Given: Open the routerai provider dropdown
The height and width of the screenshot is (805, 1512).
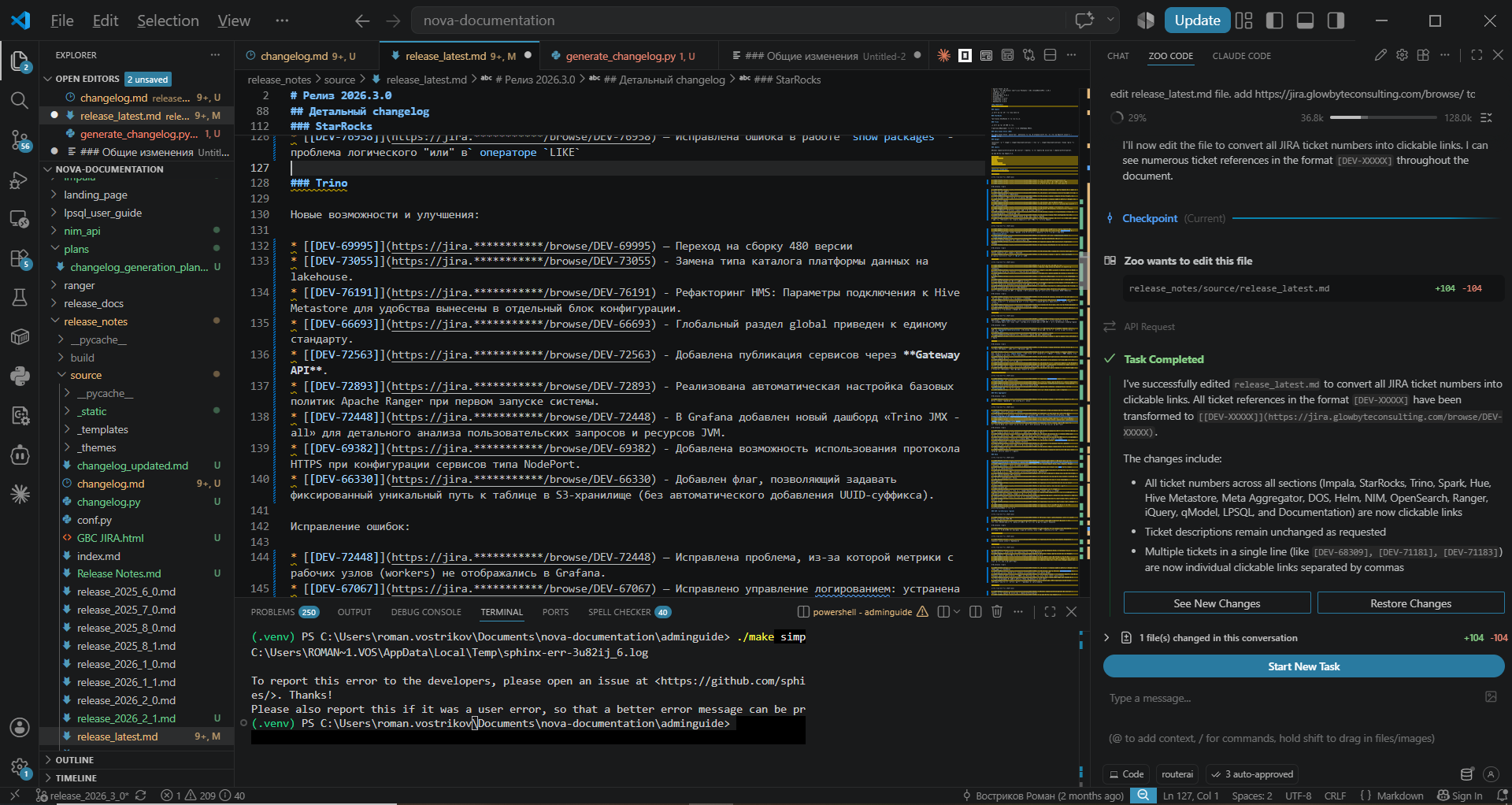Looking at the screenshot, I should [x=1177, y=774].
